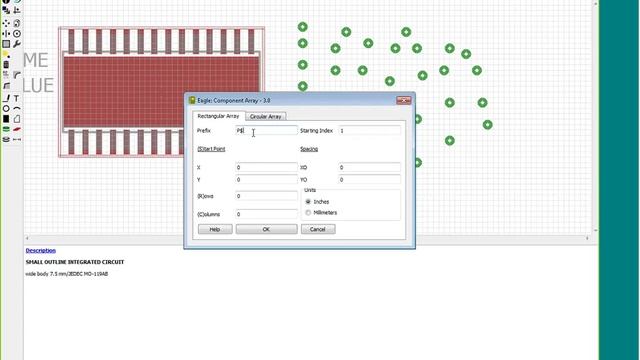The height and width of the screenshot is (360, 640).
Task: Switch to the Rectangular Array tab
Action: click(218, 116)
